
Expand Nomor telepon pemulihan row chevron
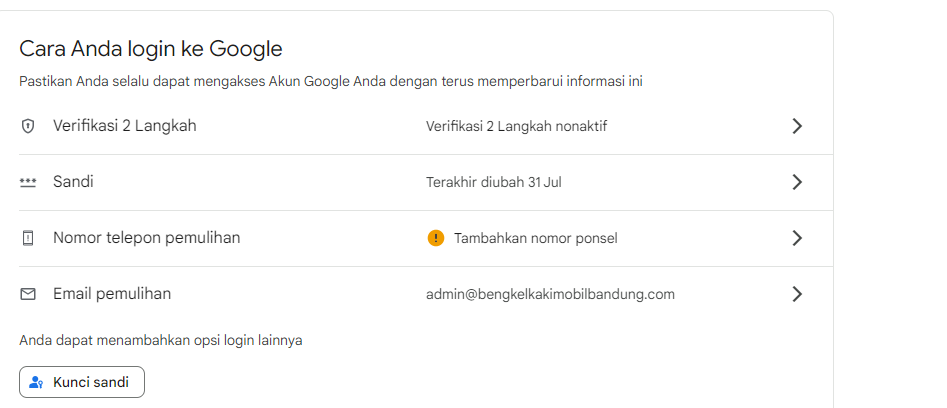pos(797,238)
